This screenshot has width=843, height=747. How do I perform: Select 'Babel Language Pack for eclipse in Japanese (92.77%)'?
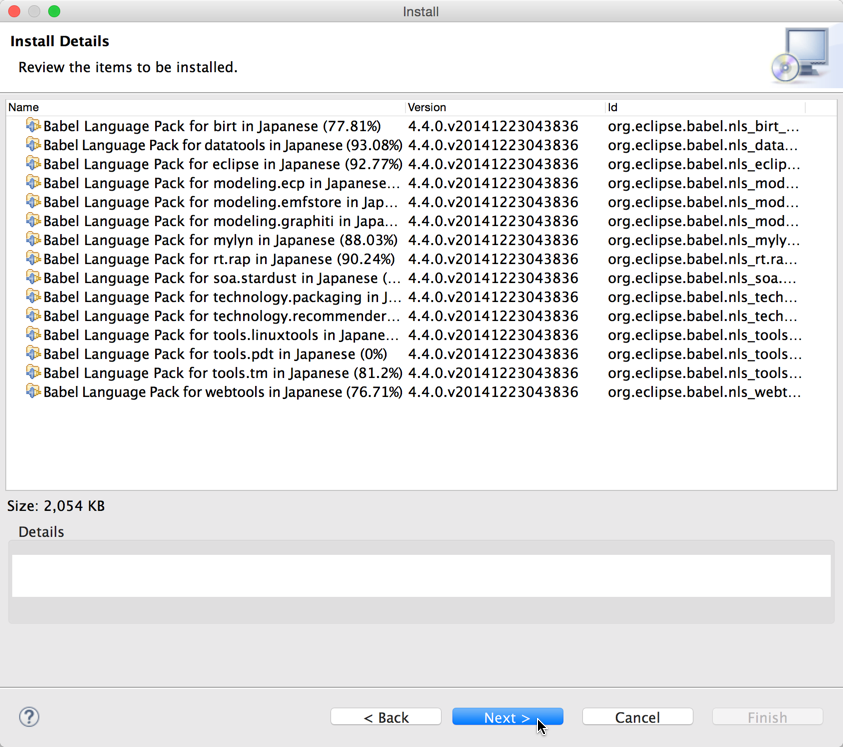pyautogui.click(x=223, y=164)
